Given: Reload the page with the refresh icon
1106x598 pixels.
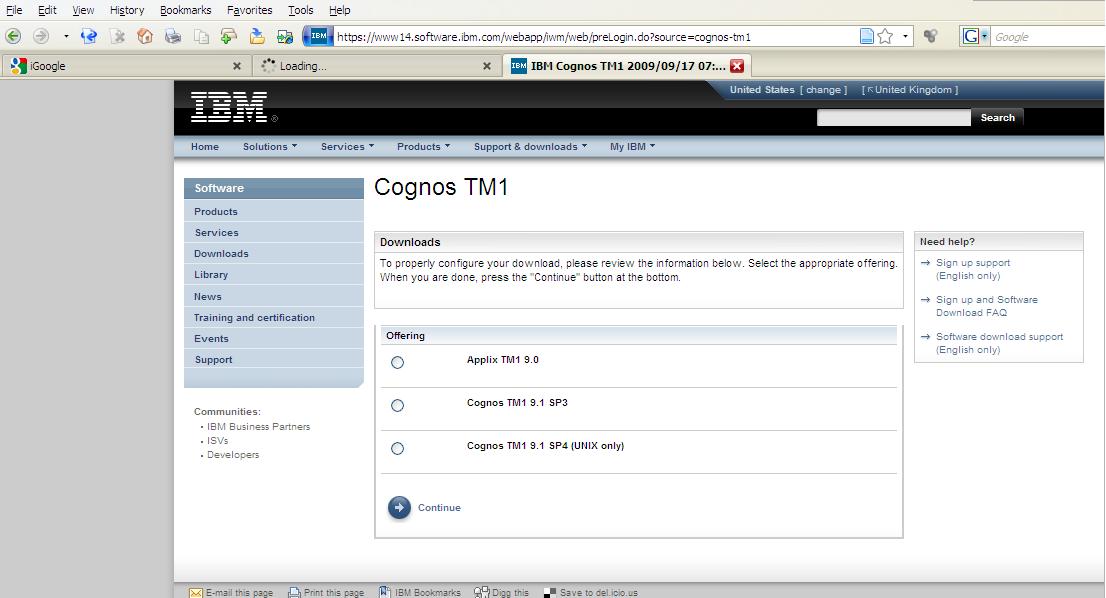Looking at the screenshot, I should click(x=89, y=36).
